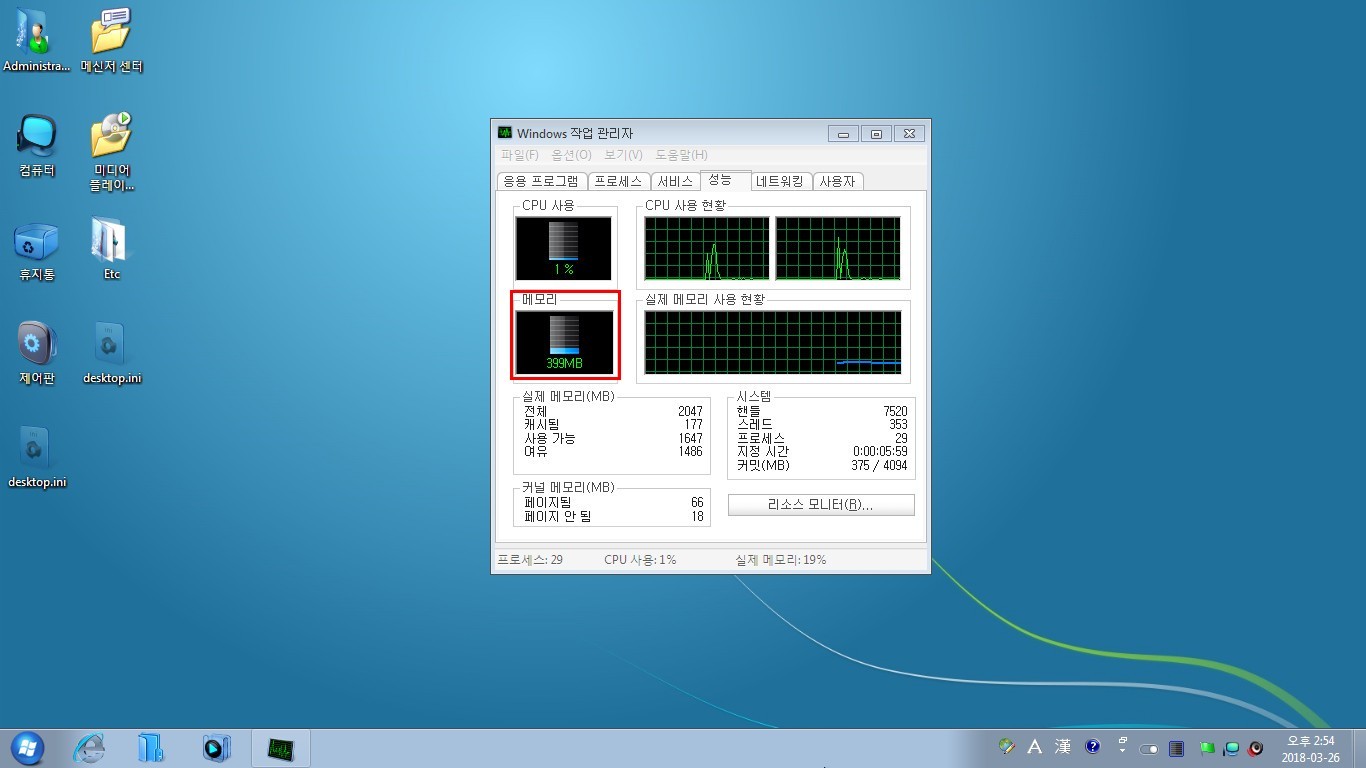
Task: Click Task Manager app icon in title bar
Action: 506,133
